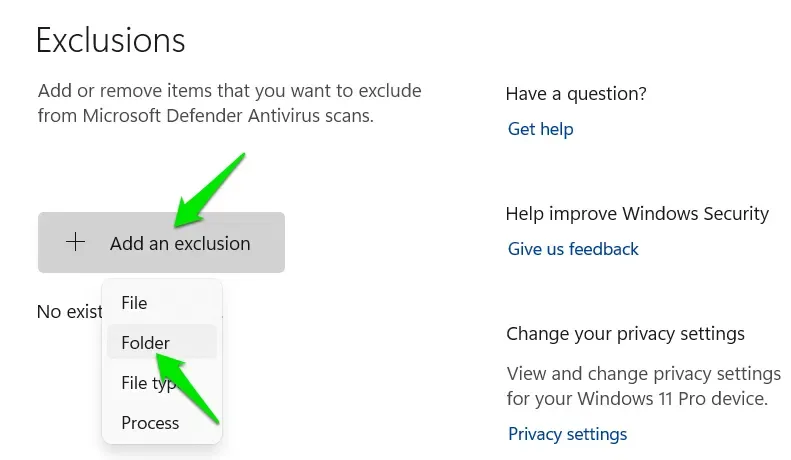Click the plus icon beside Add an exclusion
This screenshot has height=460, width=791.
click(75, 243)
